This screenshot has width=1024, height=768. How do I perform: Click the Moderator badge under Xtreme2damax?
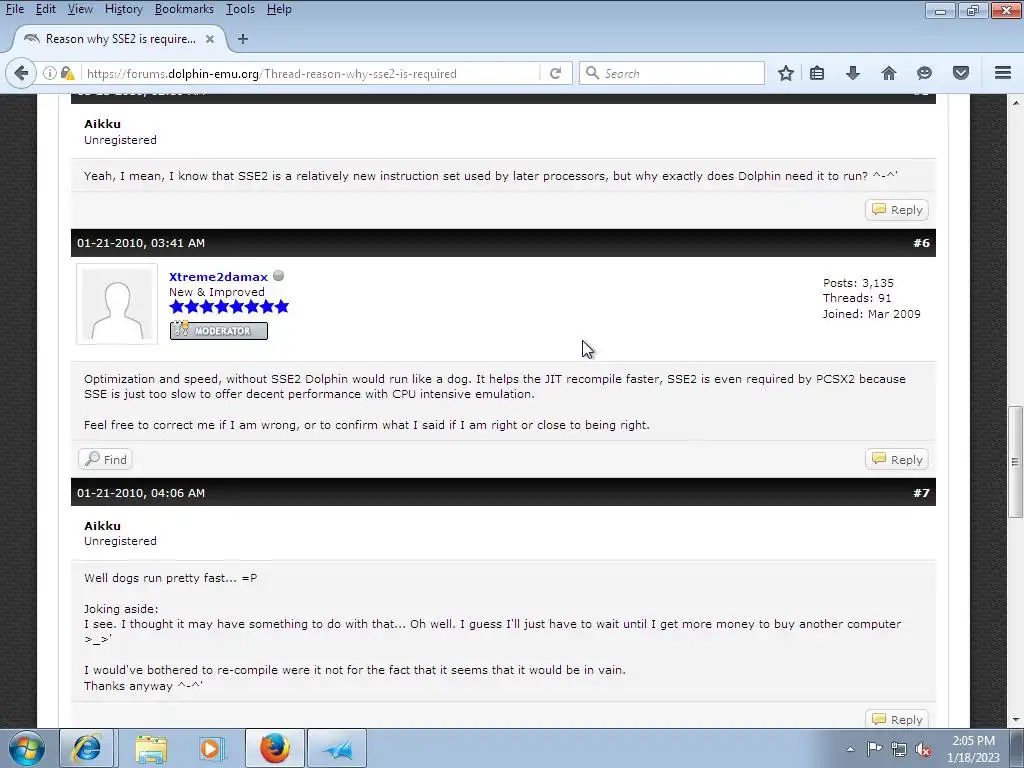click(x=219, y=330)
